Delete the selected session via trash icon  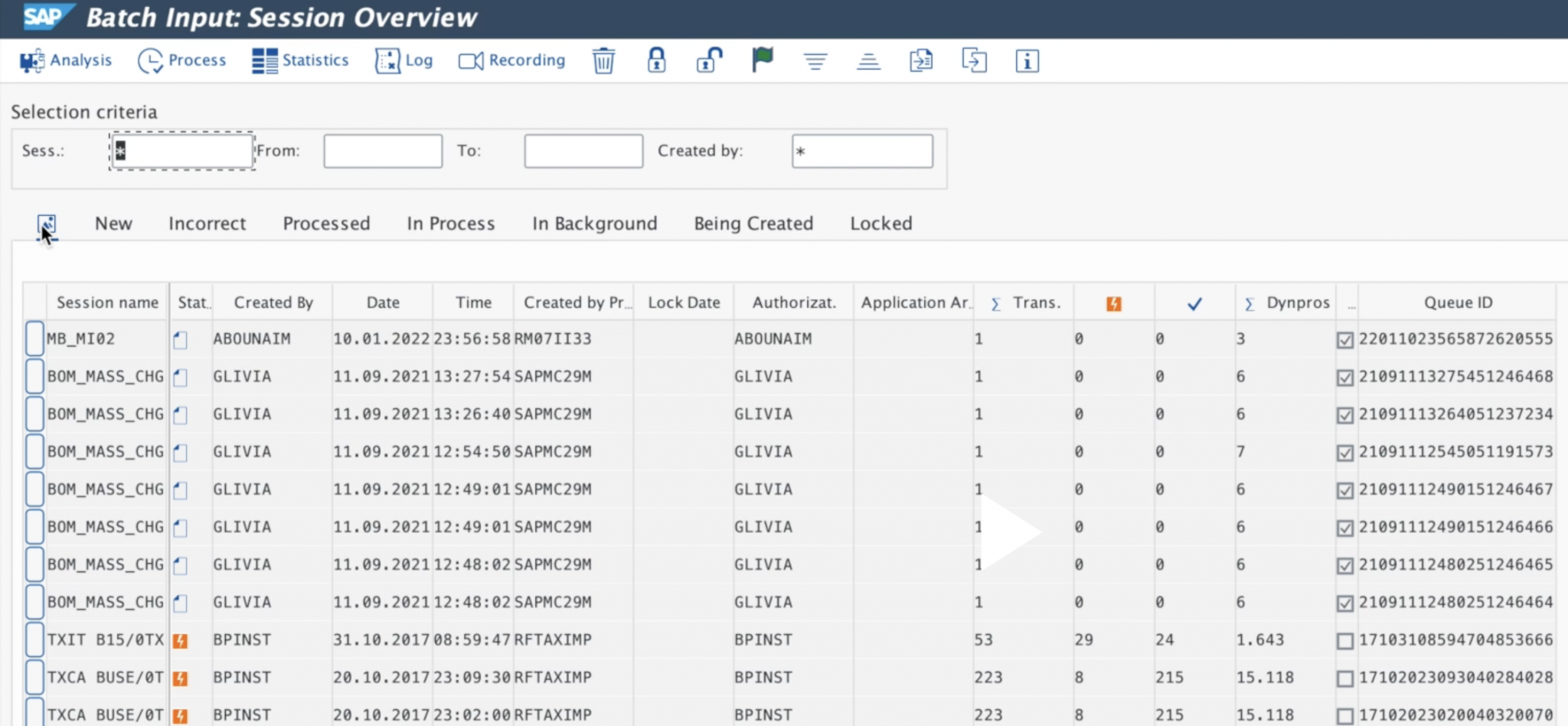point(603,60)
